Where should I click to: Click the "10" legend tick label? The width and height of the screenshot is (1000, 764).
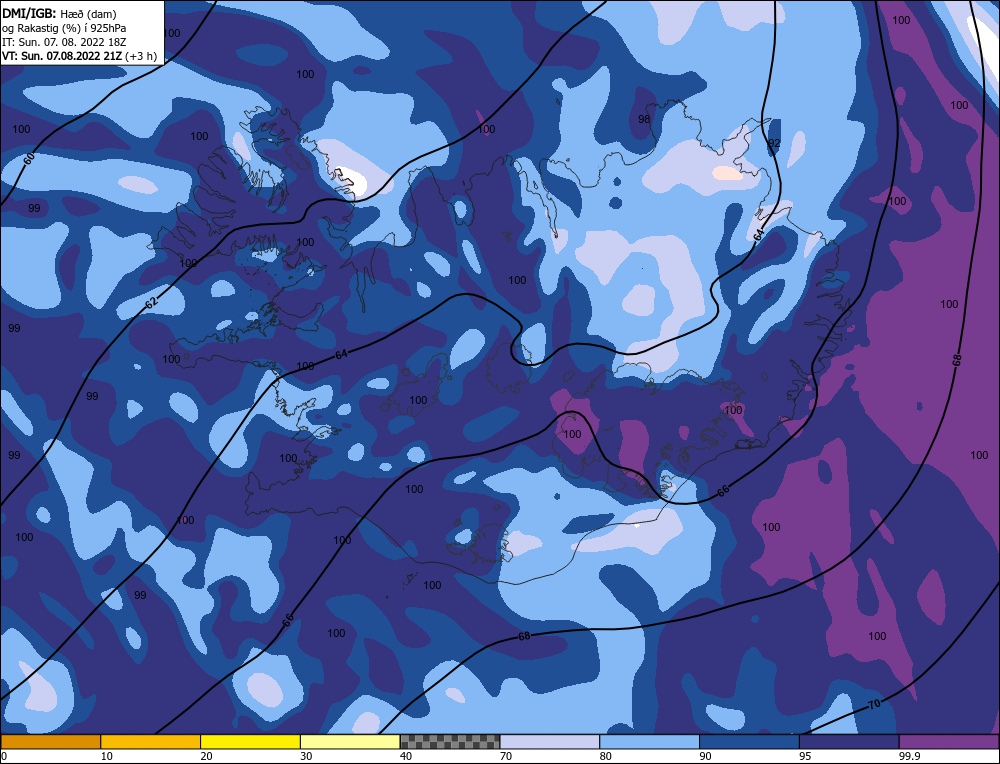(107, 756)
